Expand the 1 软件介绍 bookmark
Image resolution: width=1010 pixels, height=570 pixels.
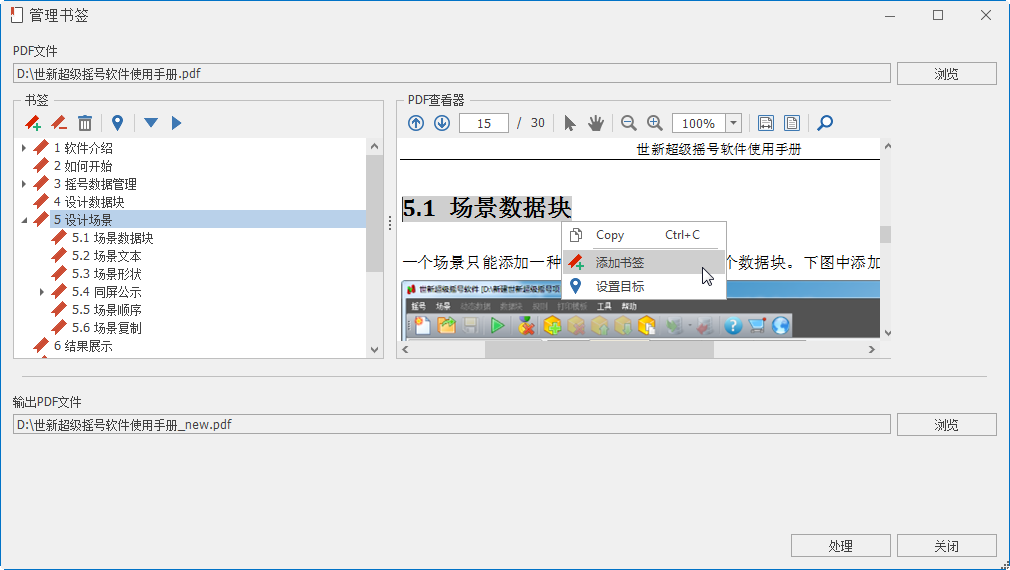[x=24, y=148]
